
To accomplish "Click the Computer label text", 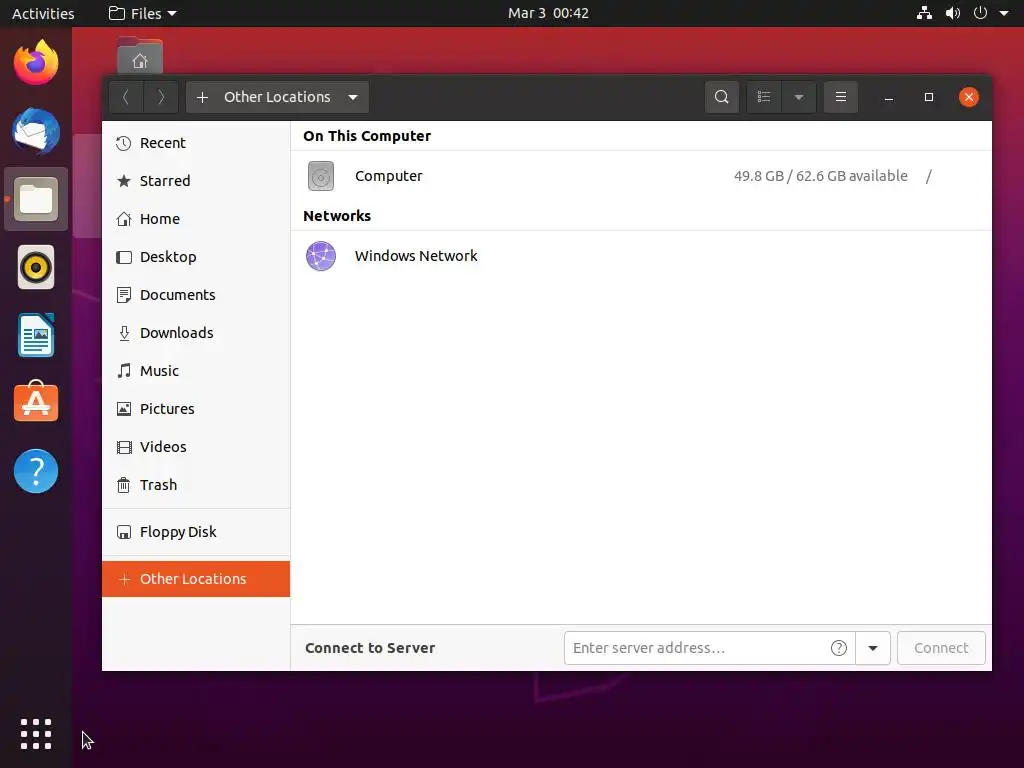I will pyautogui.click(x=389, y=176).
